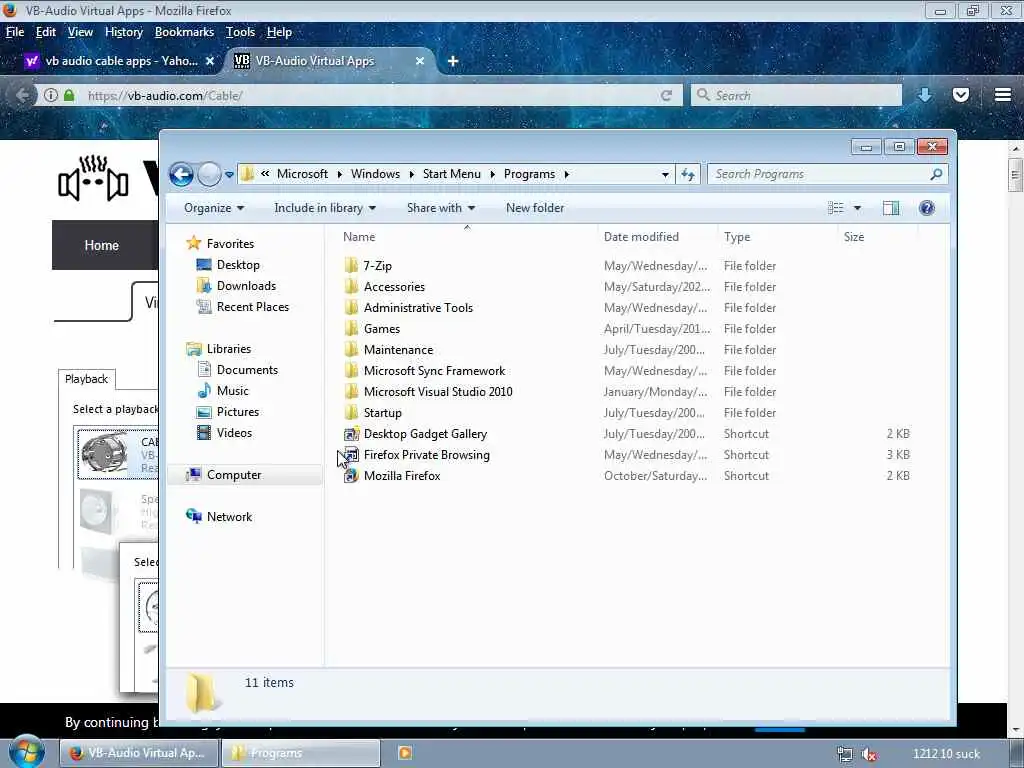
Task: Open the Organize menu
Action: pos(214,208)
